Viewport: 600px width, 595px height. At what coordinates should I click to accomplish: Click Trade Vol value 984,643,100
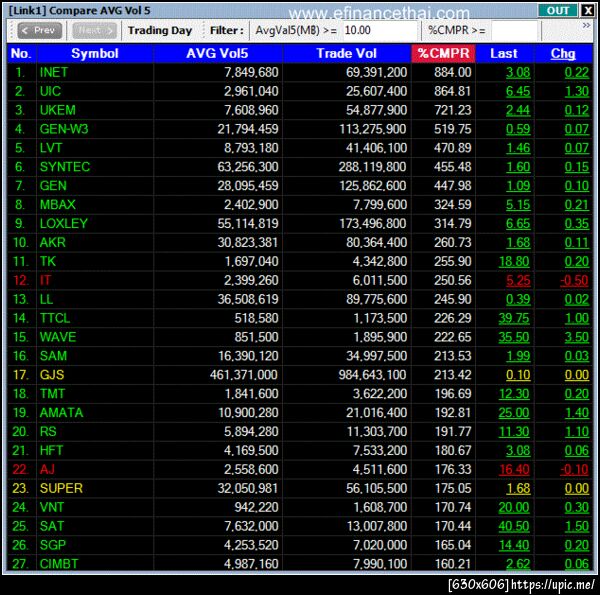click(x=373, y=375)
